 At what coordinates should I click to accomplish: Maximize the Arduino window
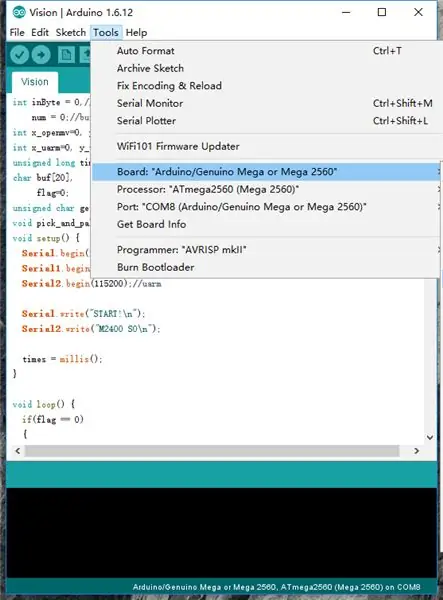tap(382, 12)
